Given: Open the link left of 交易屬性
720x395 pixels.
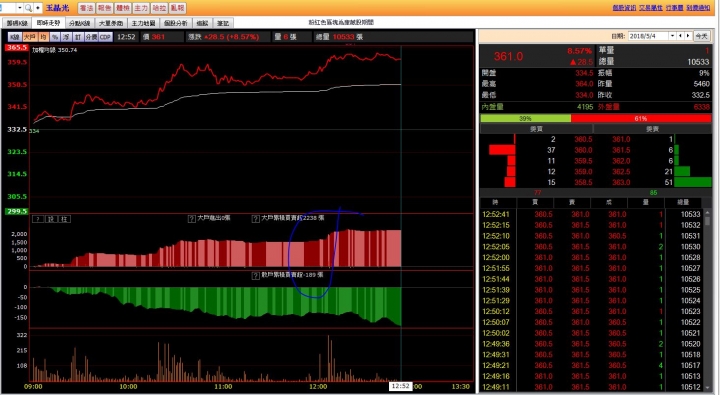Looking at the screenshot, I should (x=624, y=8).
